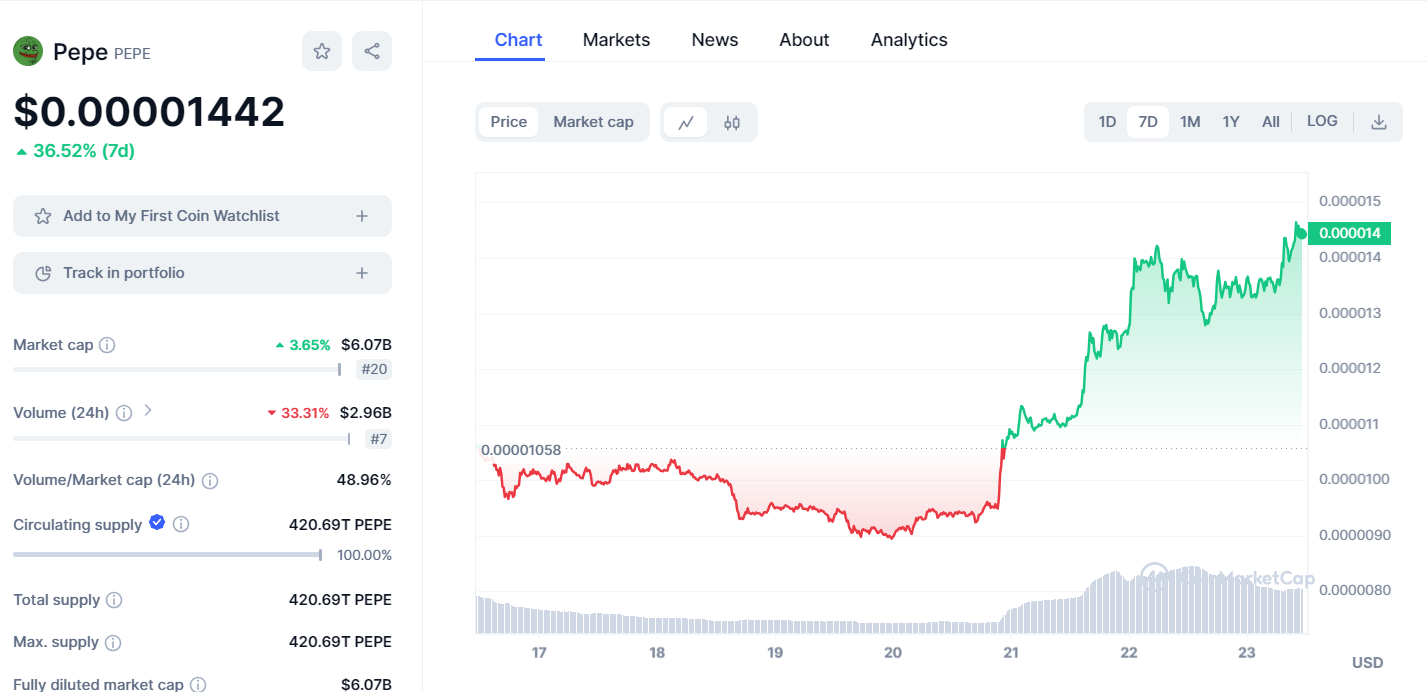Open the News tab

(715, 40)
